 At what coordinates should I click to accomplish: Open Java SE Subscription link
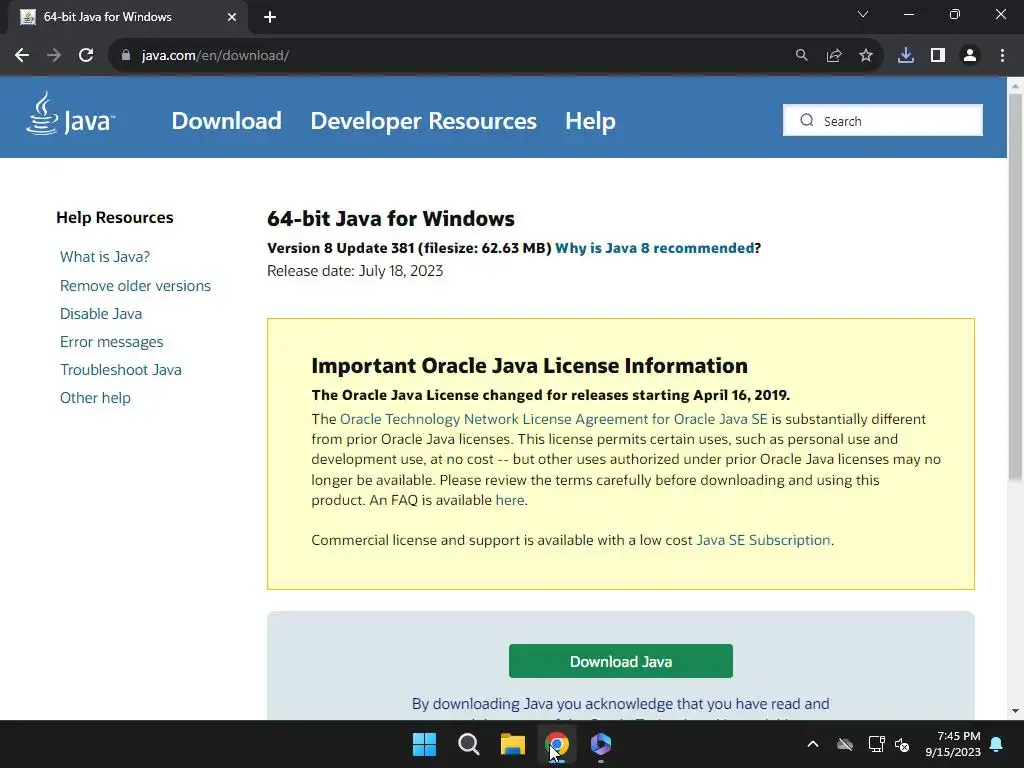763,540
